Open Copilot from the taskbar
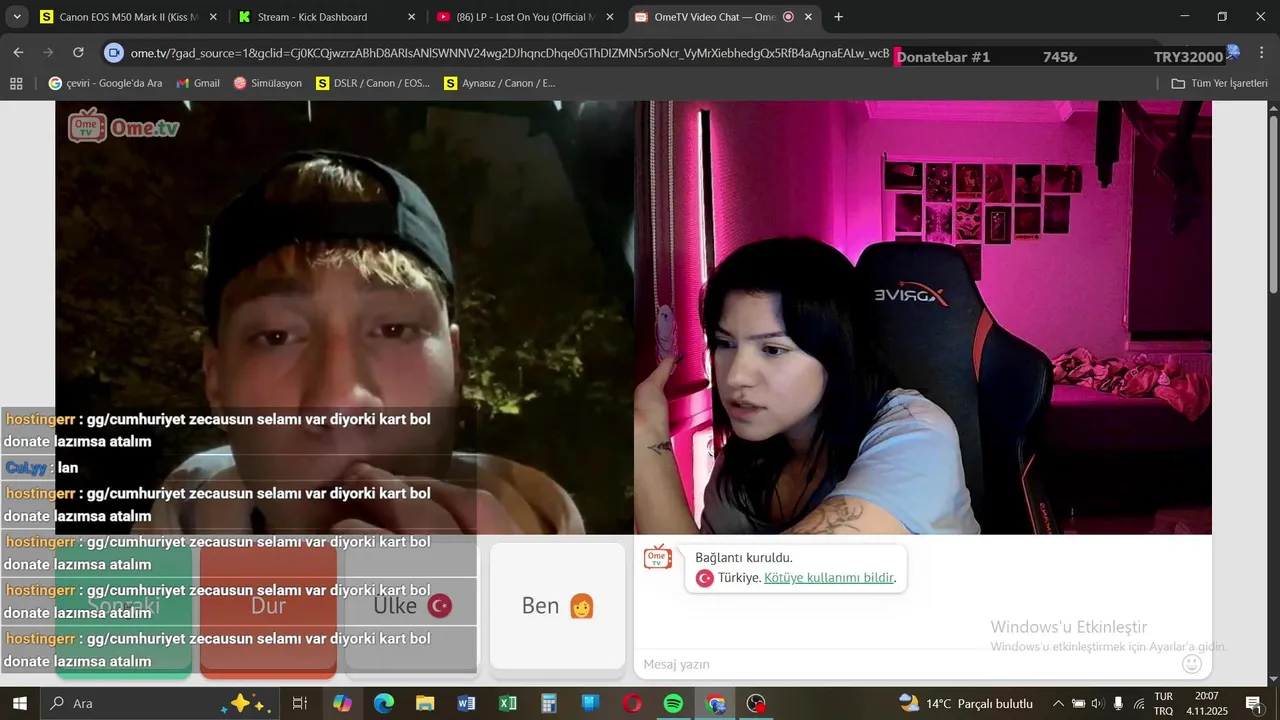Viewport: 1280px width, 720px height. (x=342, y=703)
